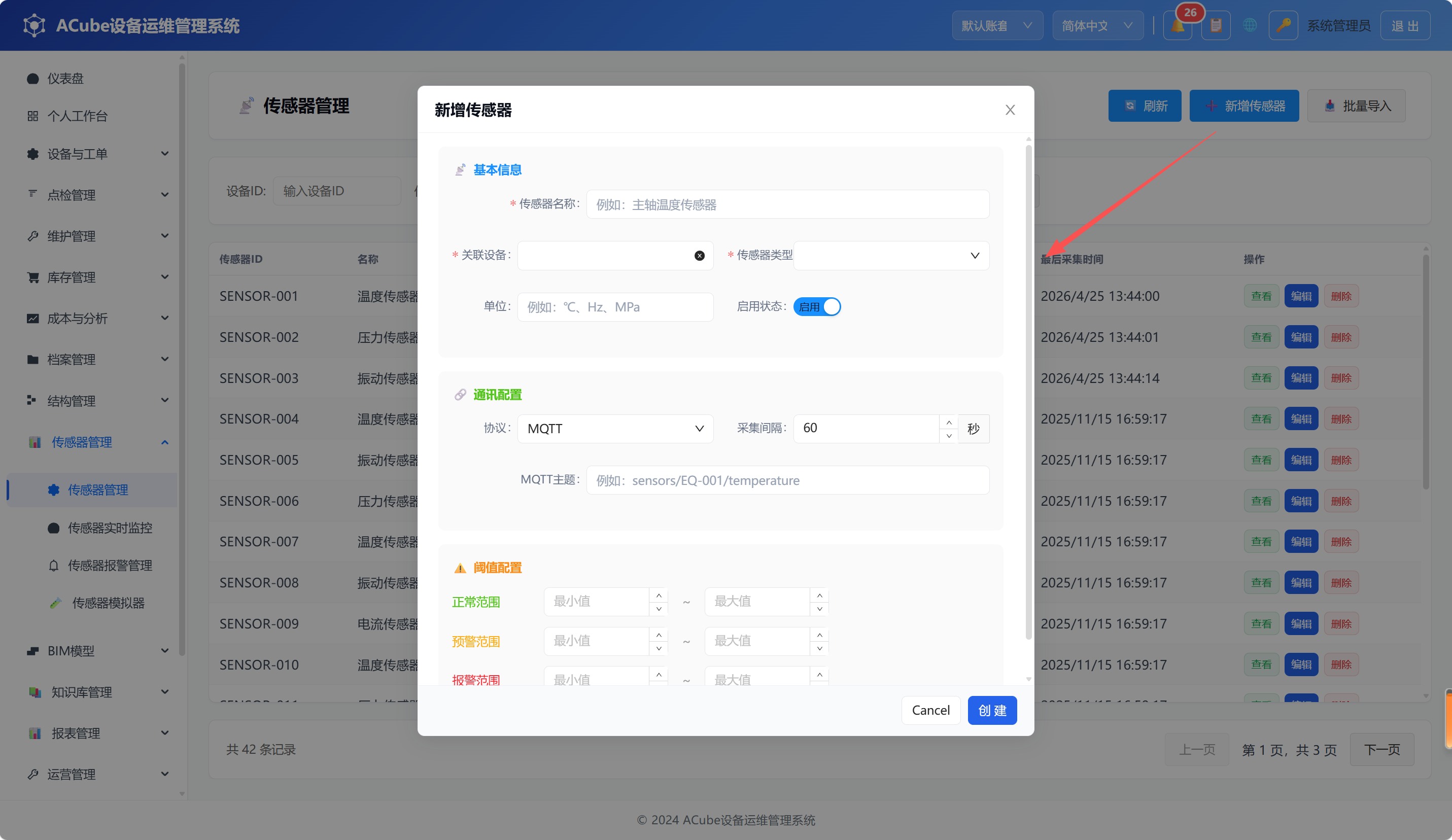
Task: Click the 仪表盘 sidebar icon
Action: (x=33, y=78)
